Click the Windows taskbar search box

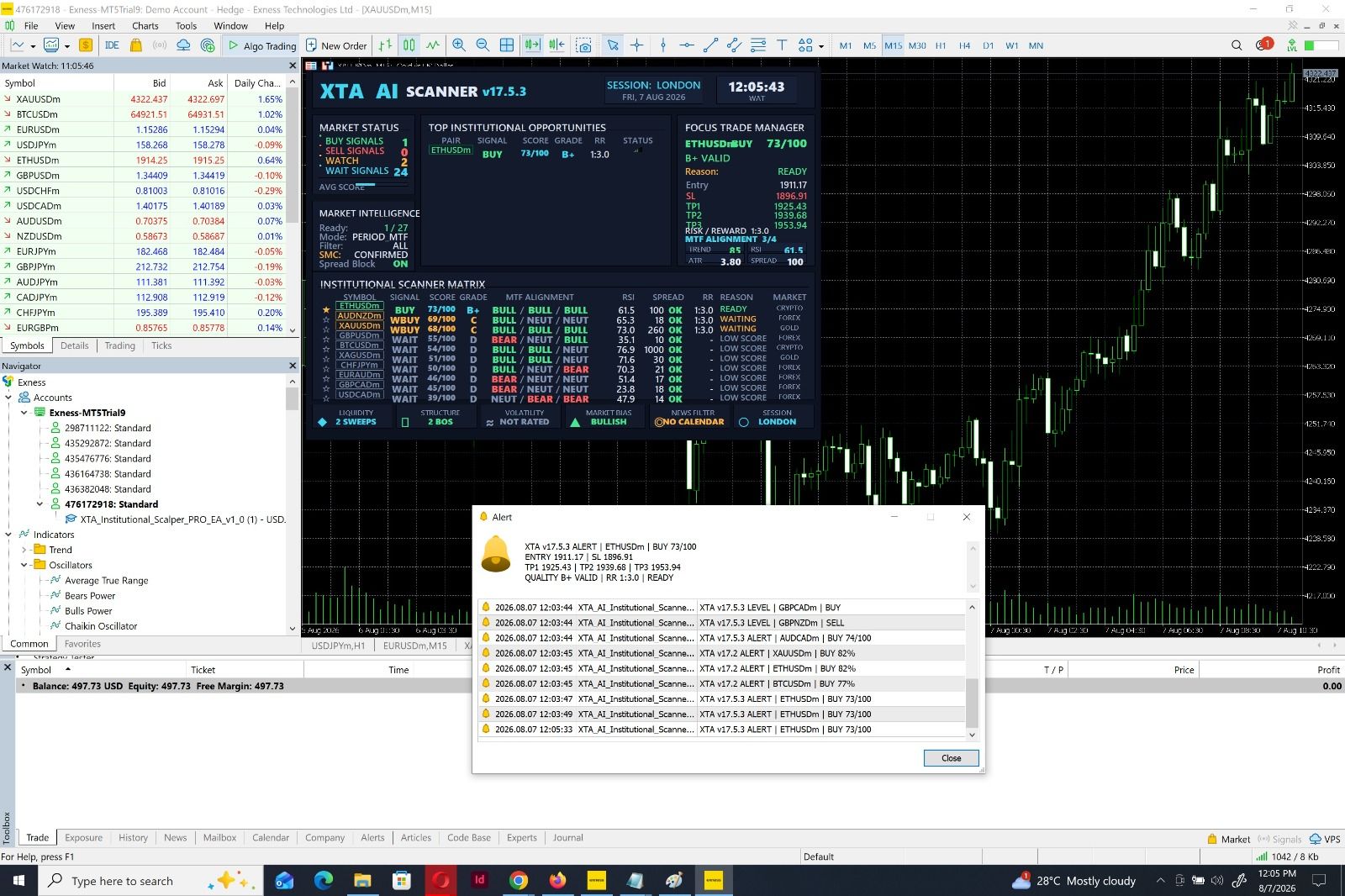149,880
